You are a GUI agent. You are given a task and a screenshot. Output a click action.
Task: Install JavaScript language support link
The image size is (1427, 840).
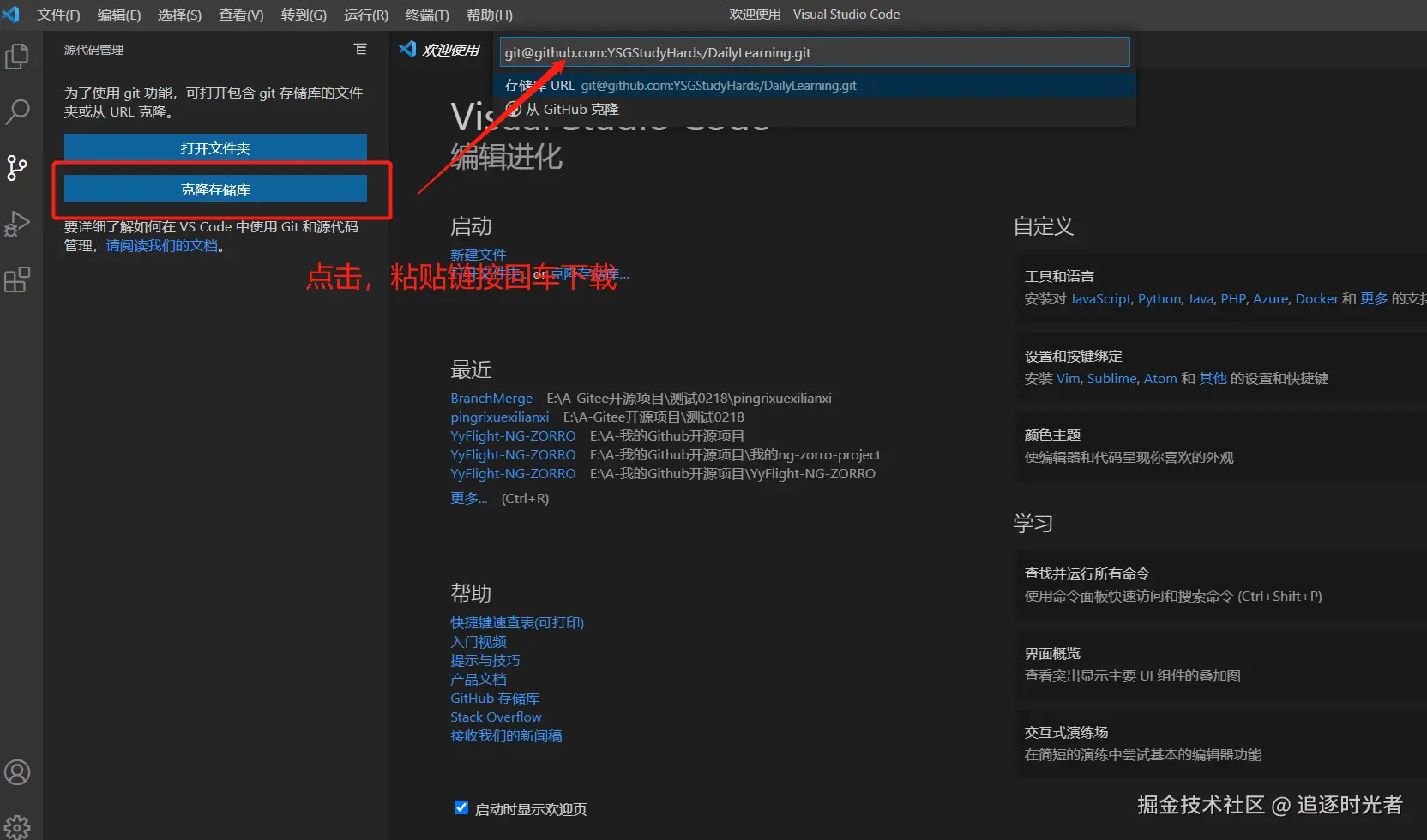point(1100,298)
